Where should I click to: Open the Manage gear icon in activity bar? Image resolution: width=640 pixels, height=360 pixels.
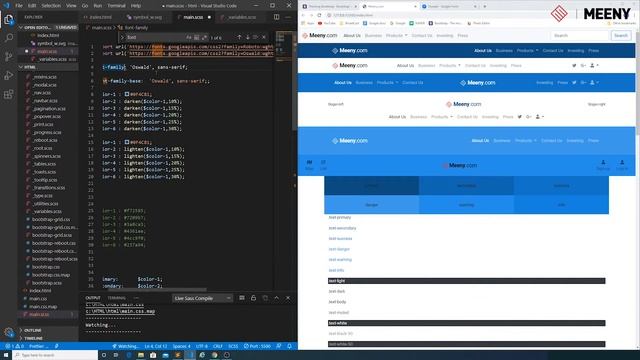pos(9,332)
